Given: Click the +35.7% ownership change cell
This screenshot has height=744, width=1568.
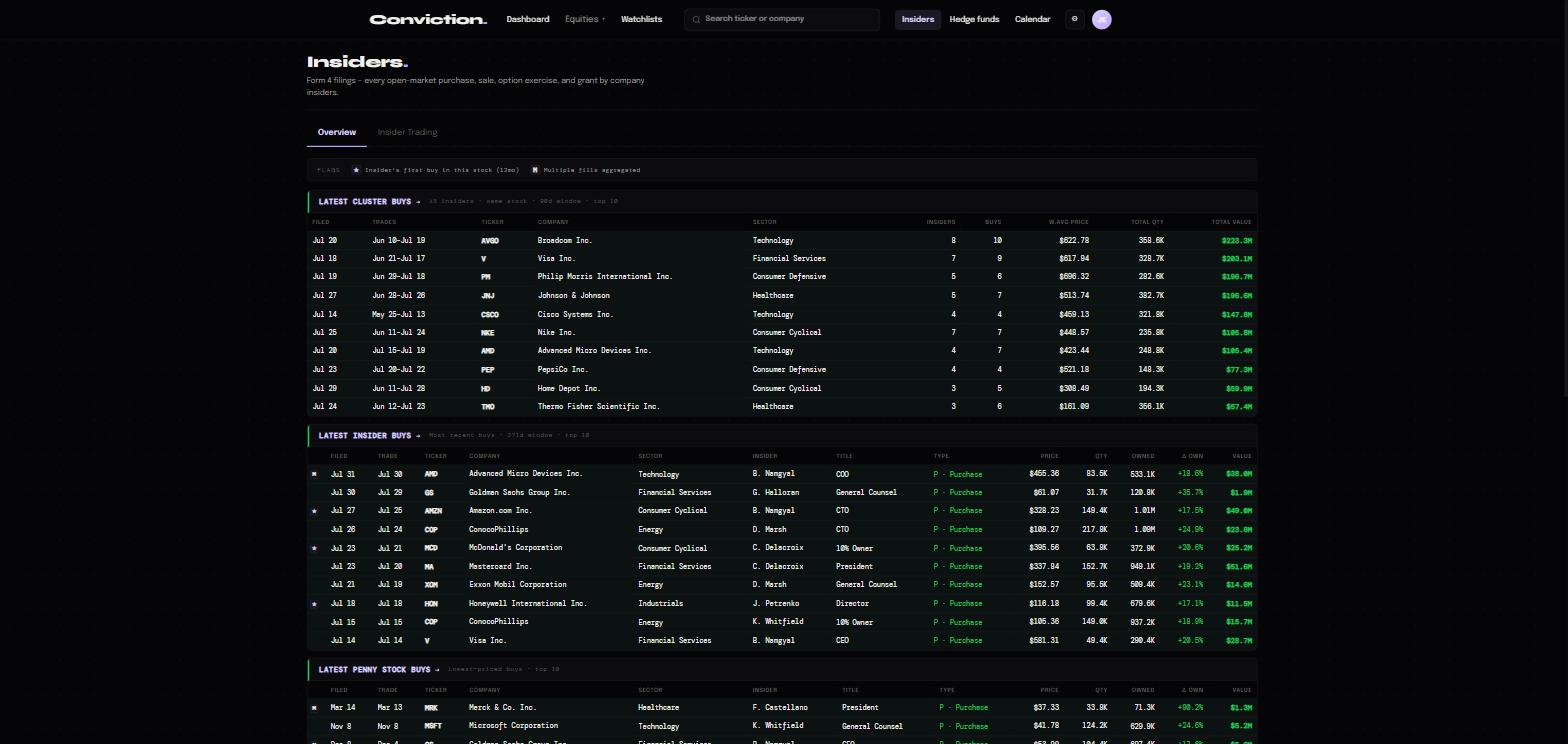Looking at the screenshot, I should coord(1189,493).
